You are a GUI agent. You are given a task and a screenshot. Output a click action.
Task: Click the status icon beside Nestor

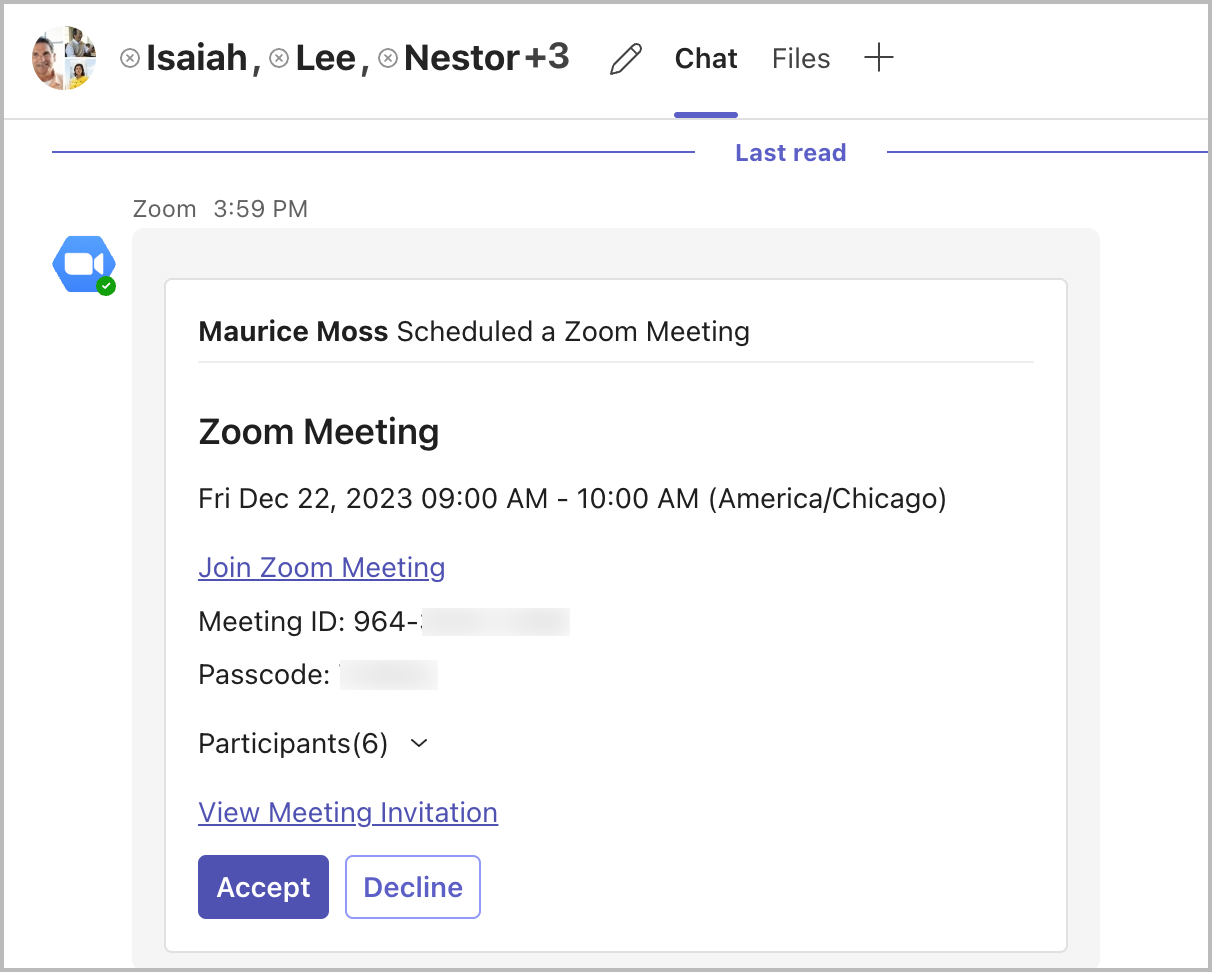388,58
